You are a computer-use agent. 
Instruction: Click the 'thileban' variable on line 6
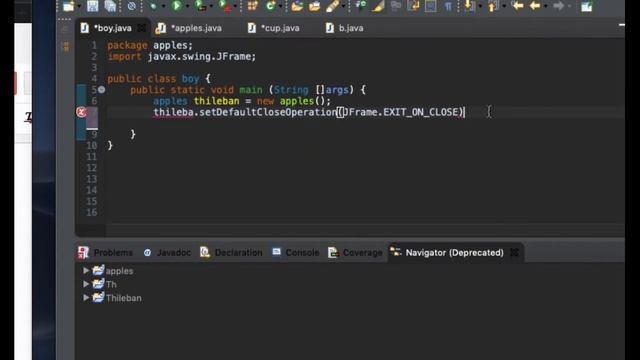(216, 101)
